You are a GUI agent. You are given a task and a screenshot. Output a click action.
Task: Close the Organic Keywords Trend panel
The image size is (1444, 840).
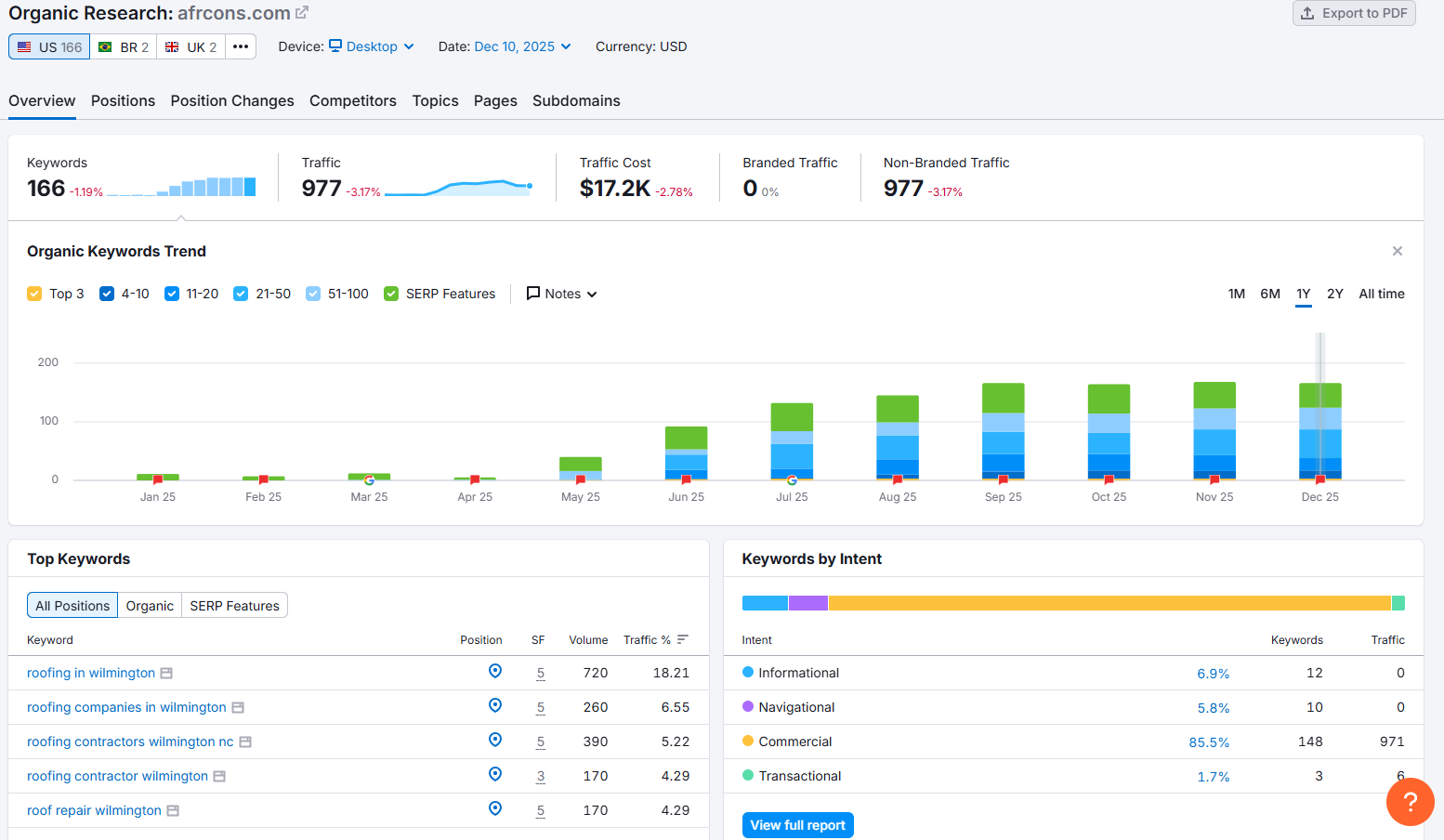coord(1397,250)
